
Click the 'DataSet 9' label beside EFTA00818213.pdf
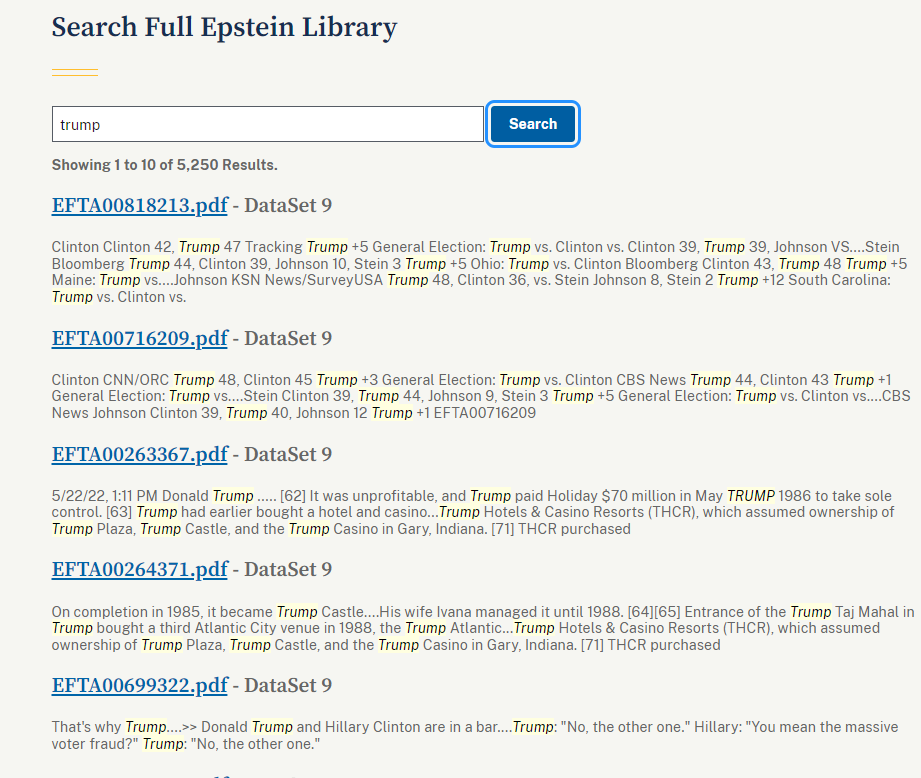pyautogui.click(x=288, y=206)
